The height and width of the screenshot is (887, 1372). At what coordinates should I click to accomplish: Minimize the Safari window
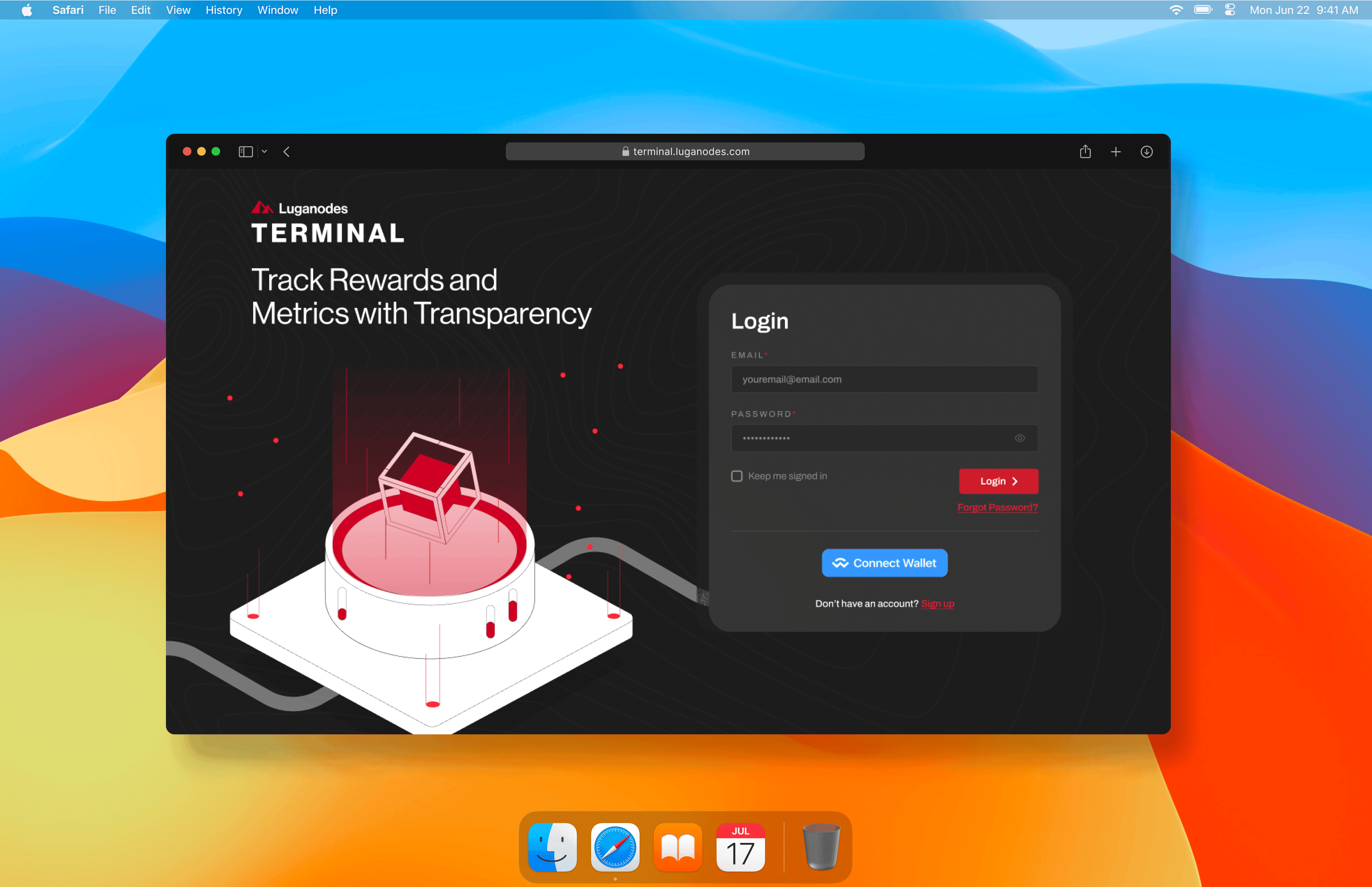202,152
